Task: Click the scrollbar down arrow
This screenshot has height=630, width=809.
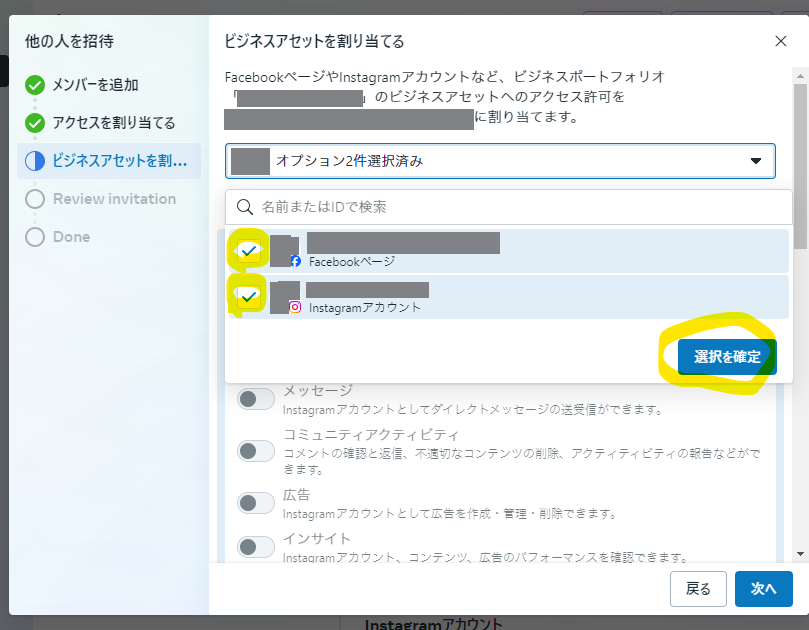Action: pos(800,554)
